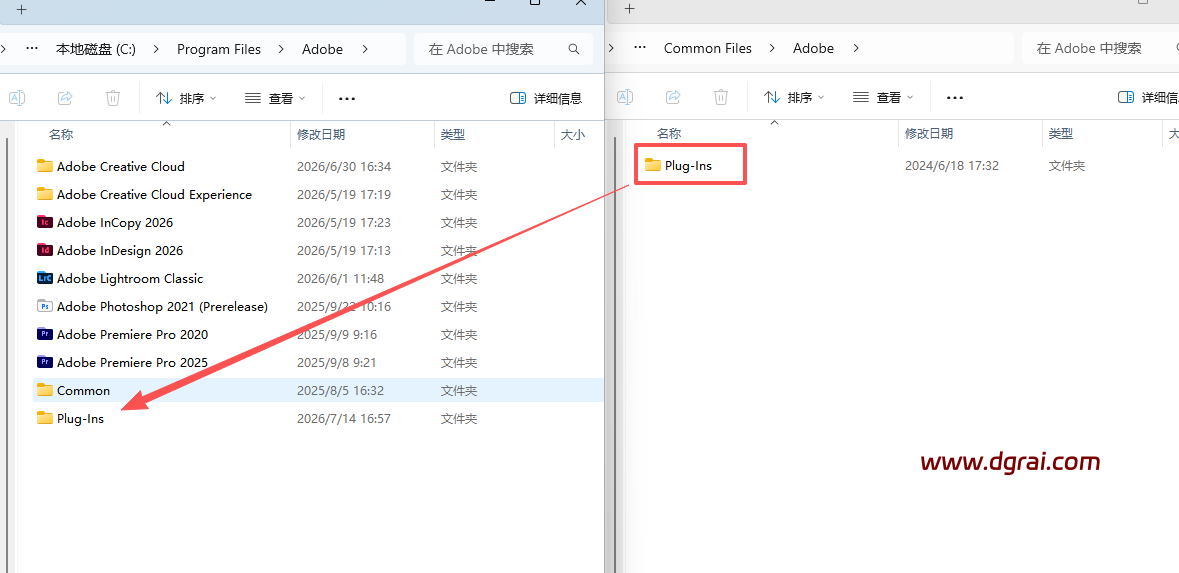Sort by 大小 column in left window
The image size is (1179, 573).
tap(572, 135)
